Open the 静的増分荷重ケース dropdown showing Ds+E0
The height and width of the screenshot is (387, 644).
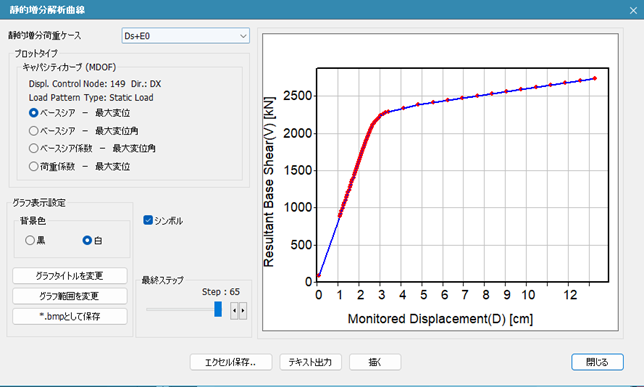tap(186, 36)
